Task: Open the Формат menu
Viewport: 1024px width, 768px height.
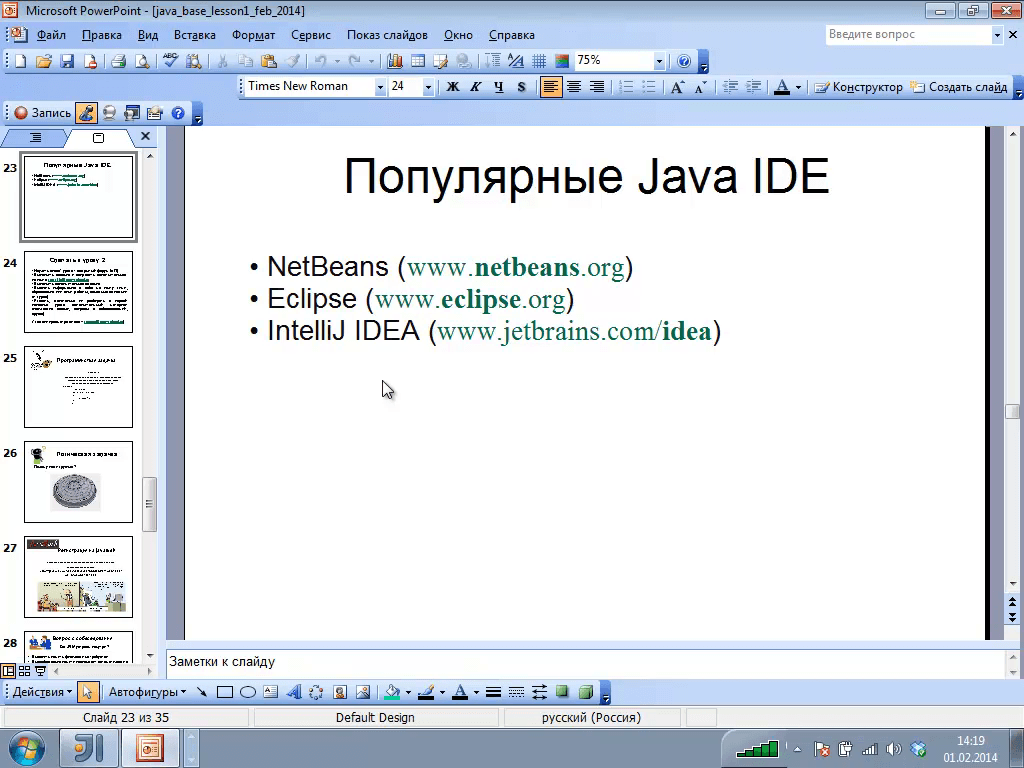Action: coord(253,35)
